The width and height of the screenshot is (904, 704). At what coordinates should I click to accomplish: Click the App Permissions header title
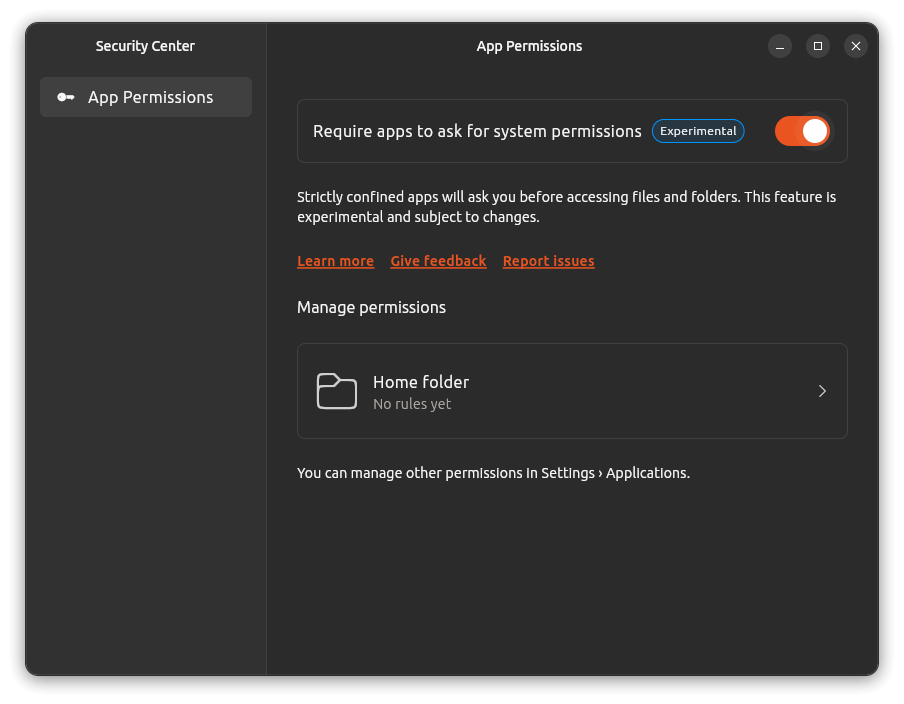tap(529, 46)
